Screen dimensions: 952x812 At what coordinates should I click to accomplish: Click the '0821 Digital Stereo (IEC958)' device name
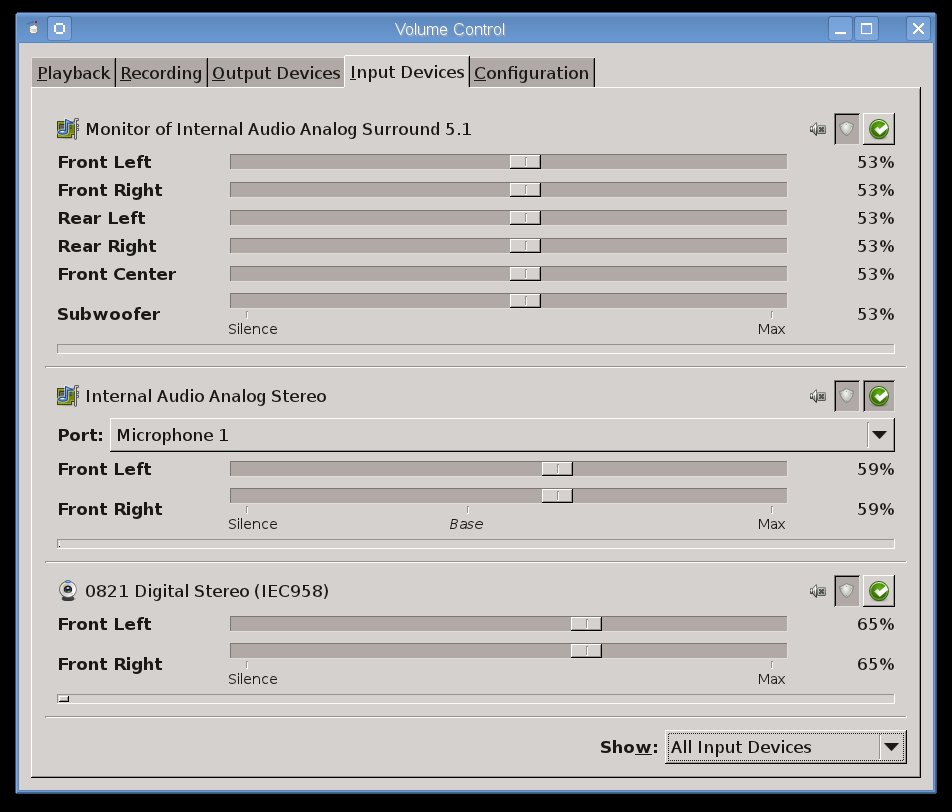(x=207, y=591)
